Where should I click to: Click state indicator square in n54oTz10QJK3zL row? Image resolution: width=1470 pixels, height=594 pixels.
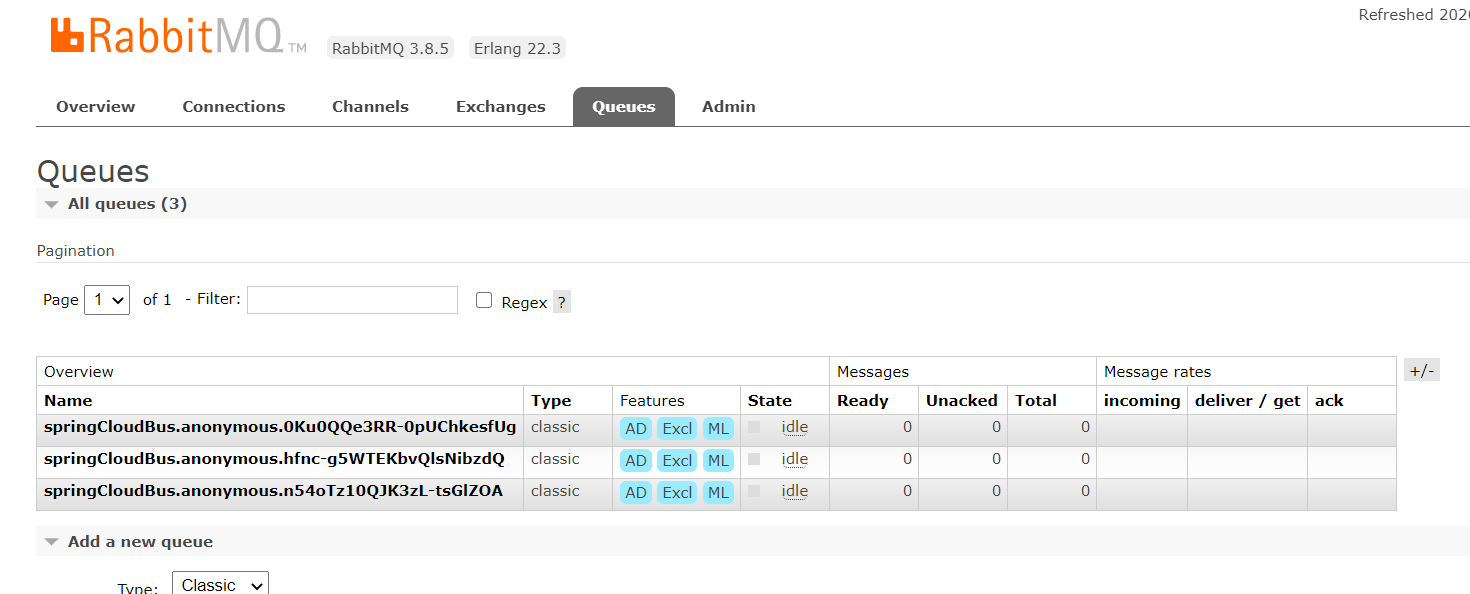pos(754,491)
